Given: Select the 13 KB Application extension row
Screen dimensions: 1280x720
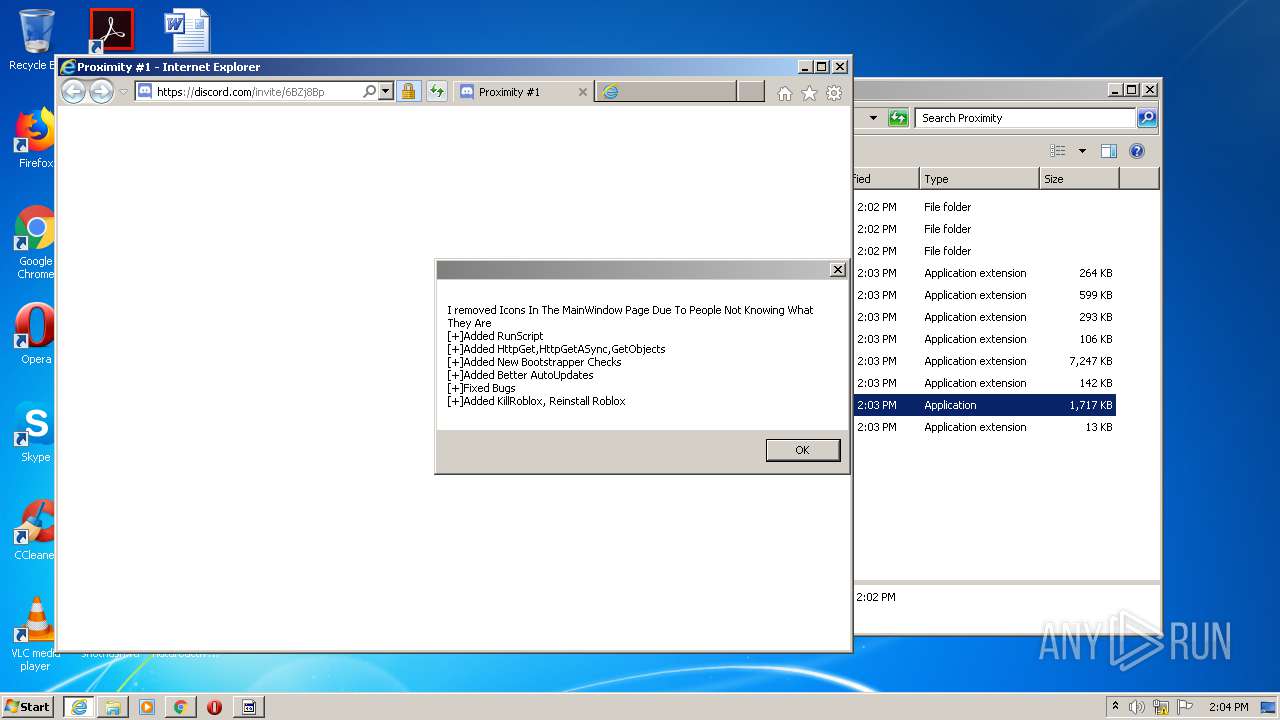Looking at the screenshot, I should [x=984, y=427].
